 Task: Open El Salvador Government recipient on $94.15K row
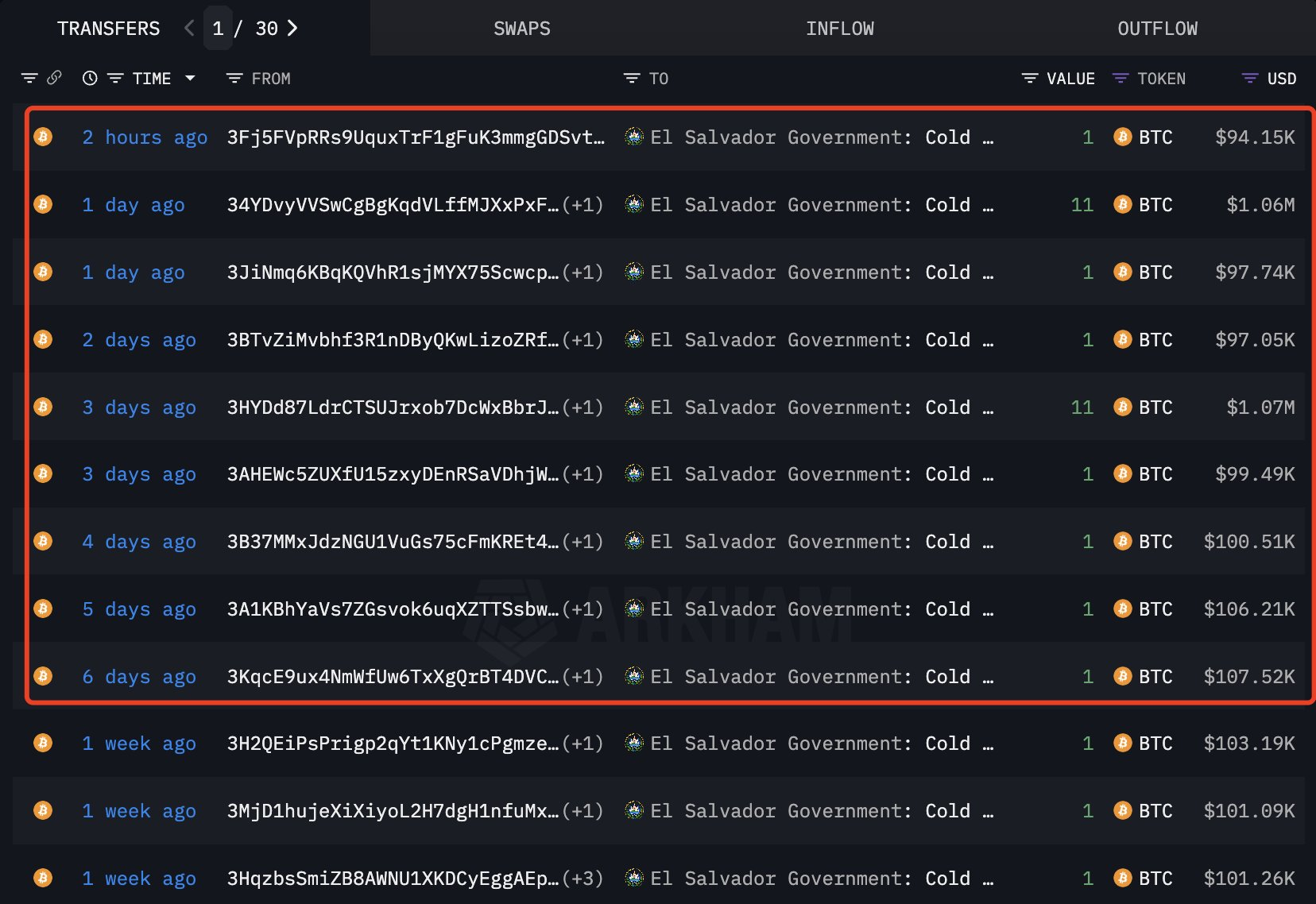[x=822, y=137]
